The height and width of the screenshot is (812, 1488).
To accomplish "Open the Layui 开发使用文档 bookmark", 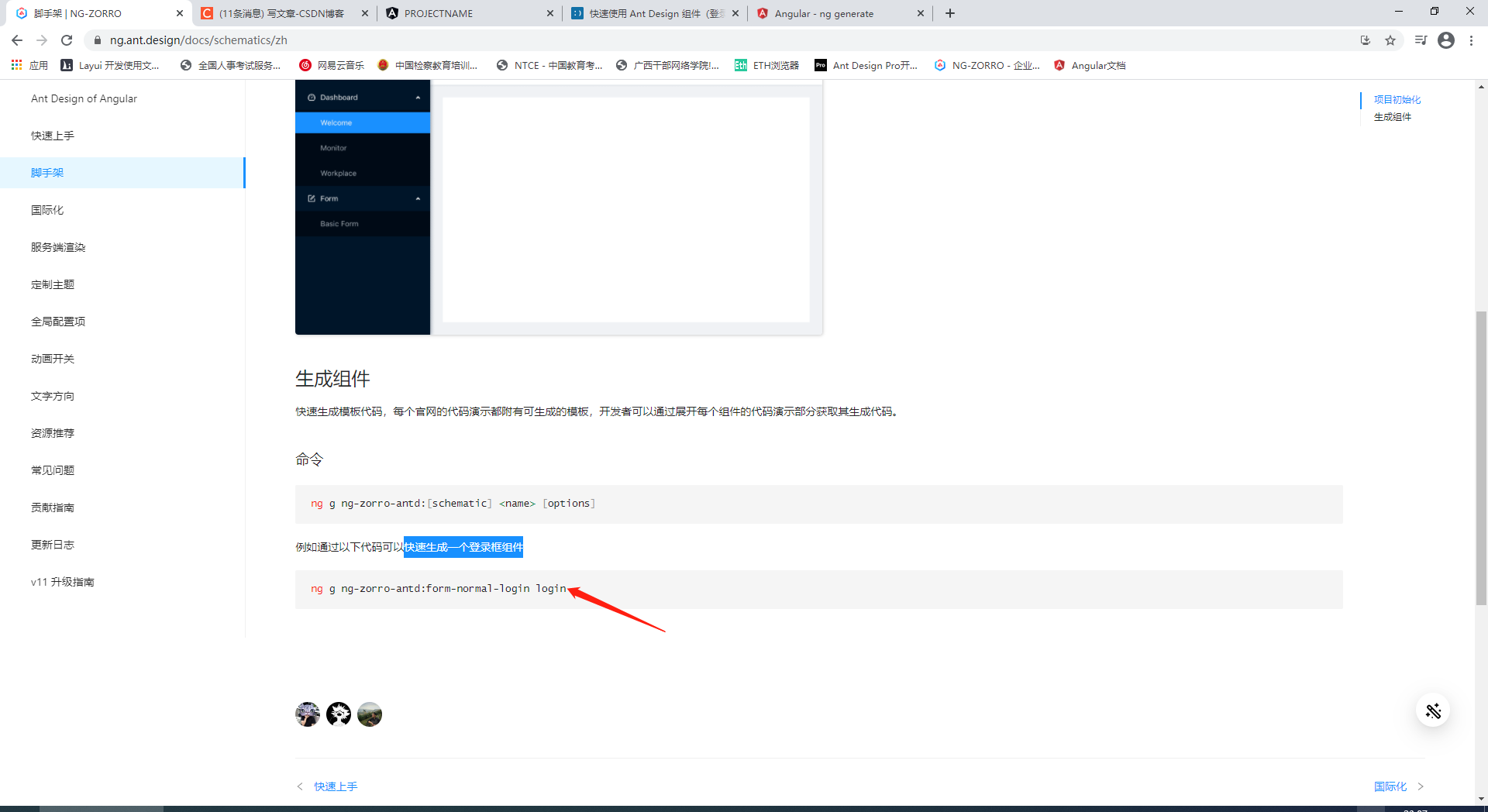I will click(109, 65).
